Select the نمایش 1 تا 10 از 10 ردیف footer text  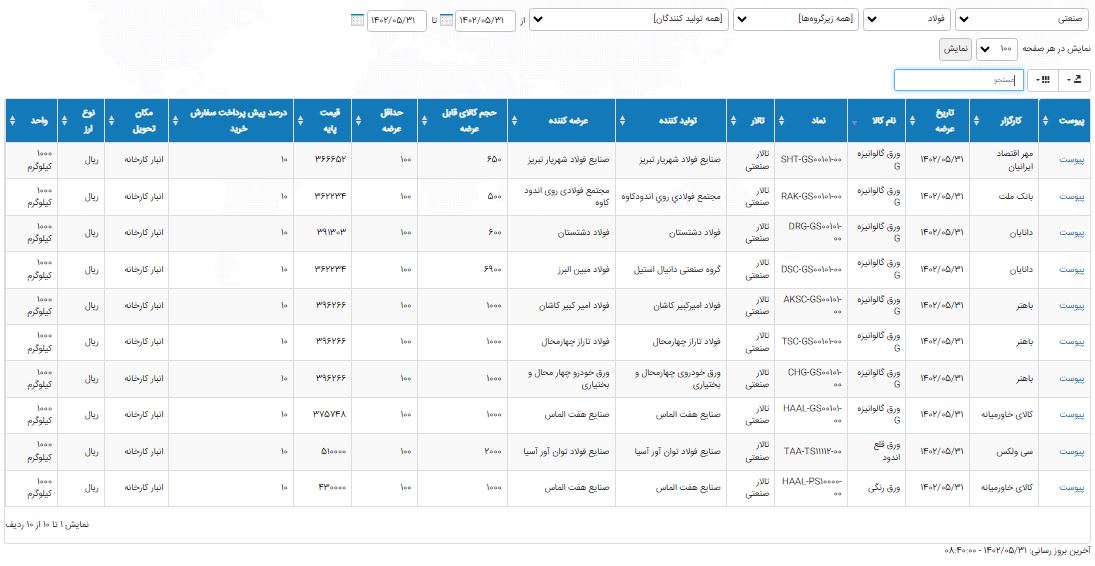tap(47, 523)
